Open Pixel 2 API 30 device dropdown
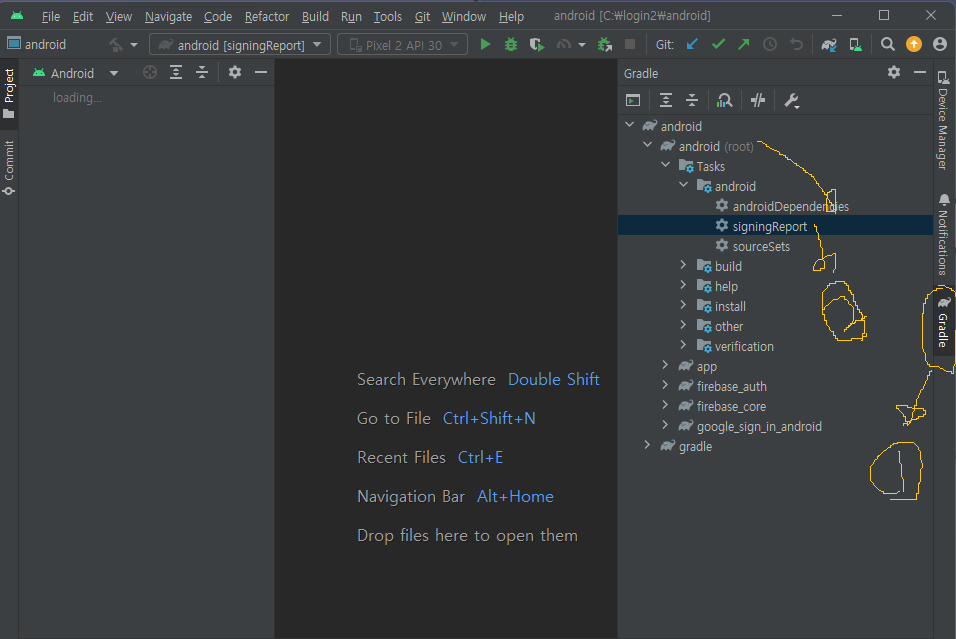Image resolution: width=956 pixels, height=639 pixels. tap(402, 45)
